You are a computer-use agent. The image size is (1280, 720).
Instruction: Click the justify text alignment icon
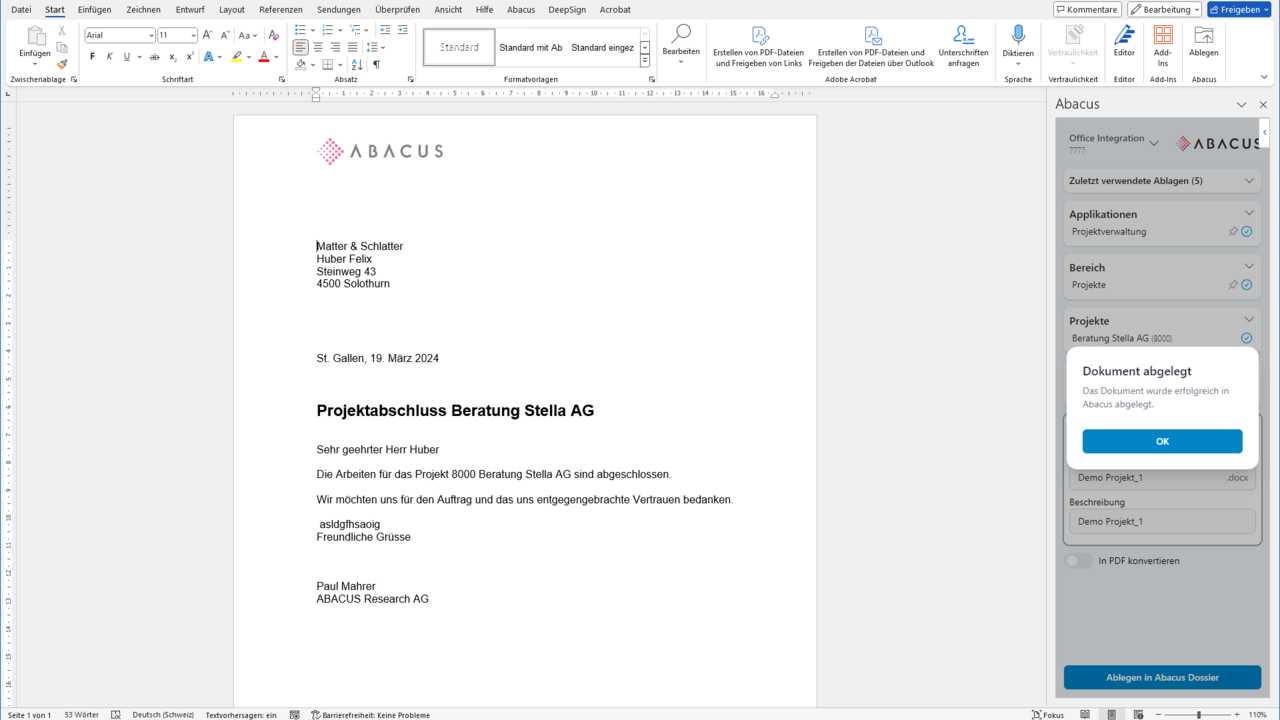coord(352,47)
